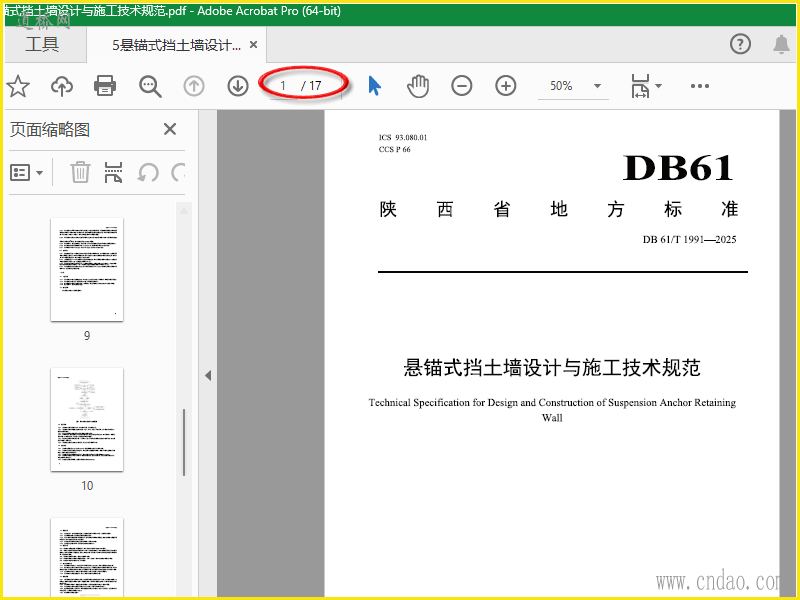
Task: Select the page 9 thumbnail
Action: tap(87, 269)
